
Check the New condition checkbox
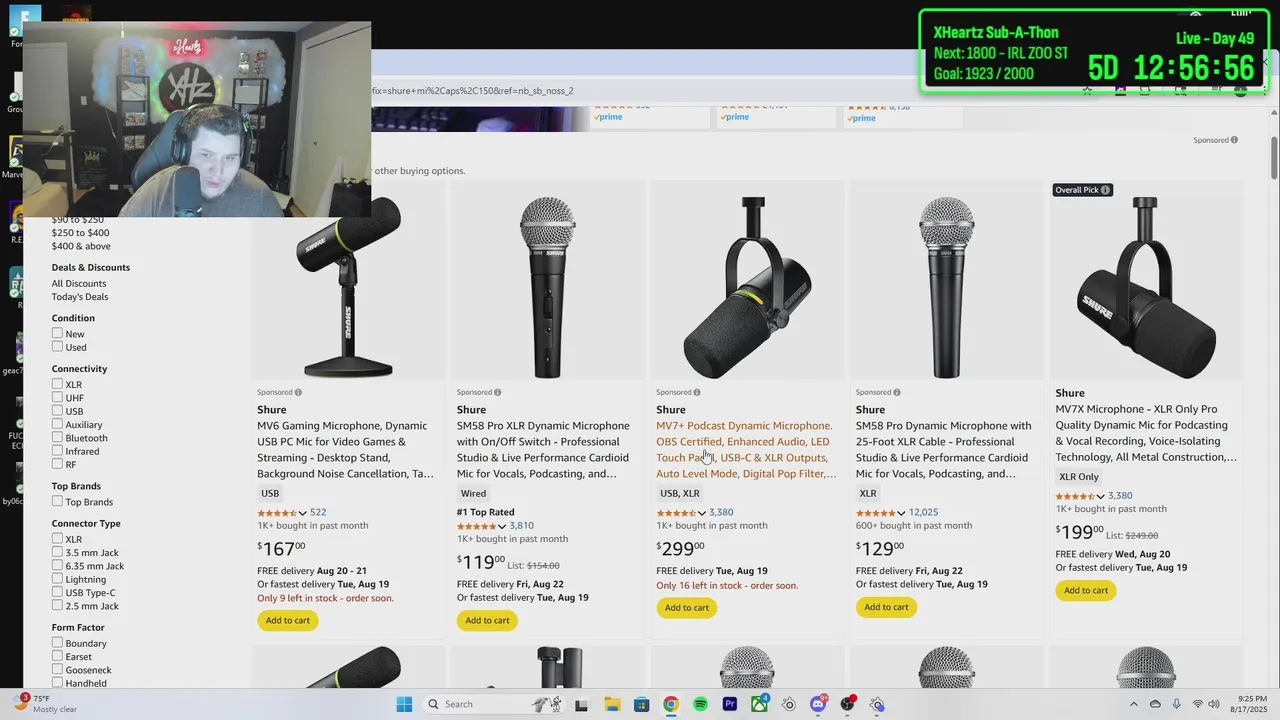pos(57,334)
